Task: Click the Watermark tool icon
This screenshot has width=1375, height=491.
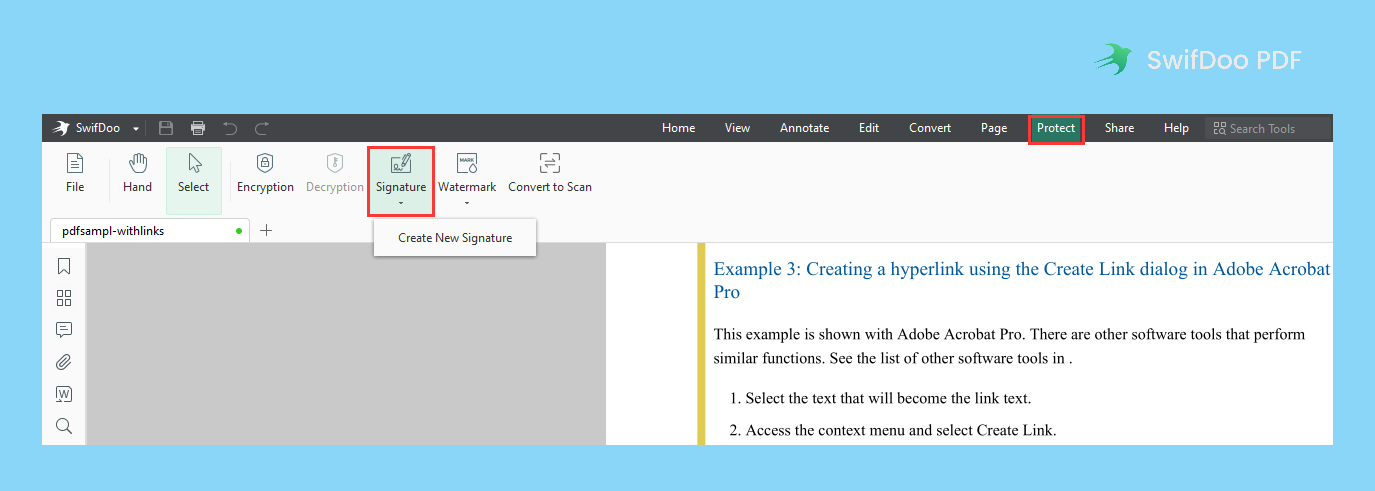Action: tap(467, 163)
